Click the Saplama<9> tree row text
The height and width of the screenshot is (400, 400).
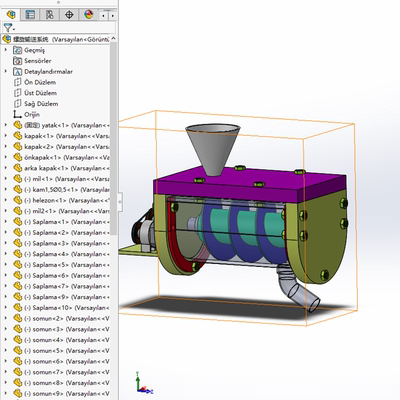[67, 297]
